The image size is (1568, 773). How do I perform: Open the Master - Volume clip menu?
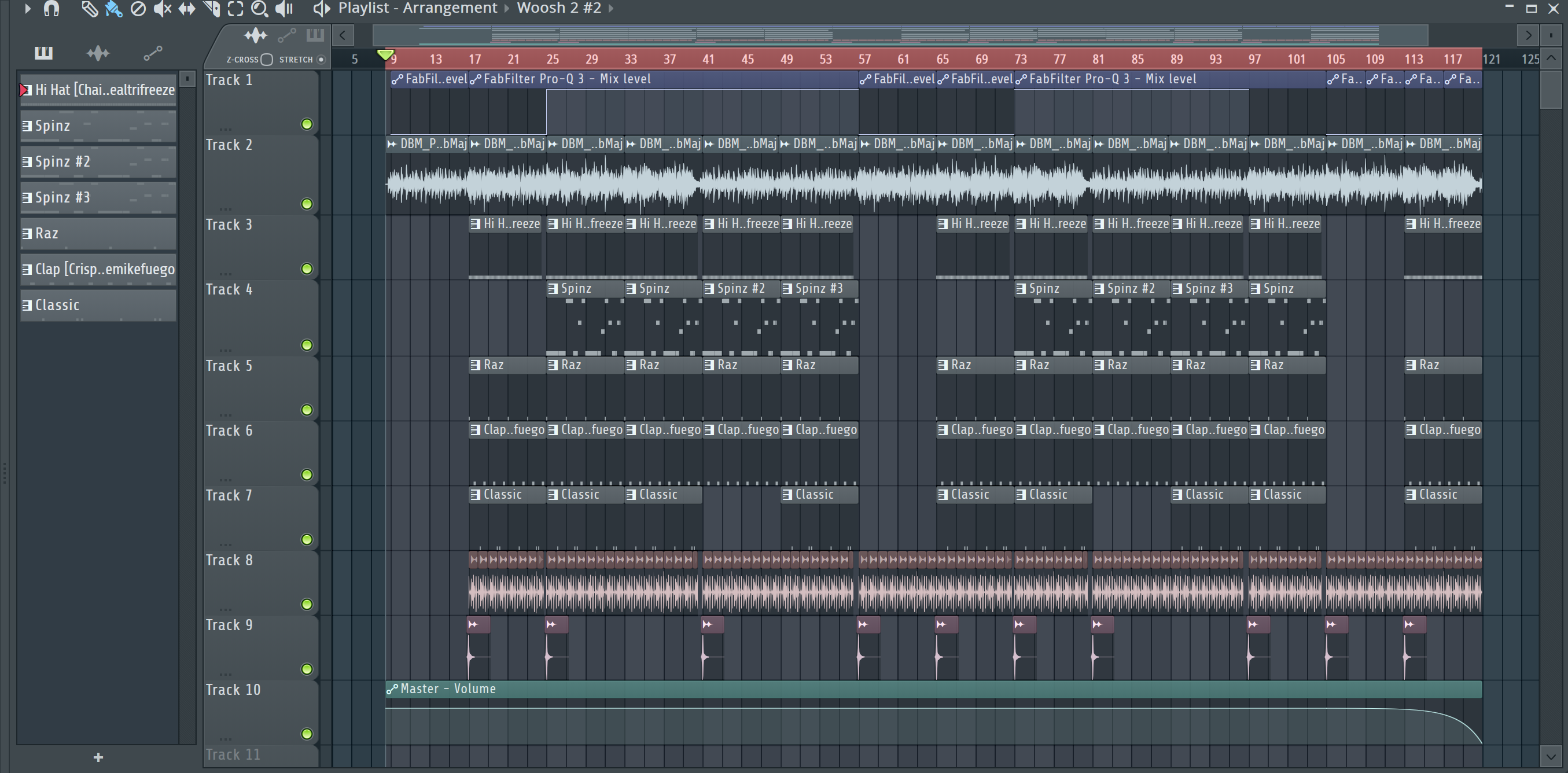pyautogui.click(x=393, y=689)
